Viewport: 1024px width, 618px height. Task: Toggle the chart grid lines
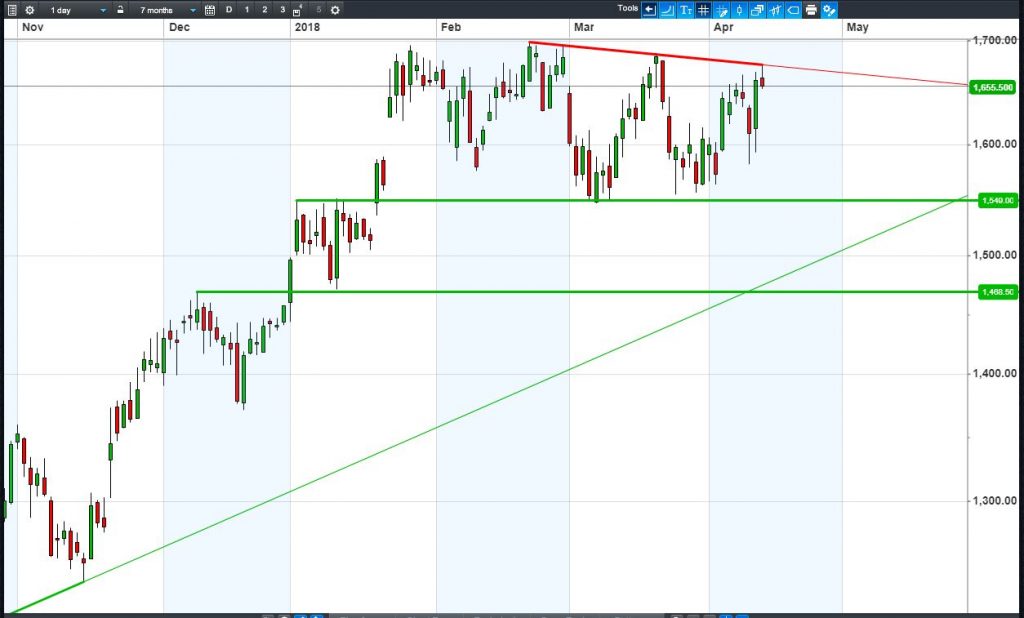703,10
